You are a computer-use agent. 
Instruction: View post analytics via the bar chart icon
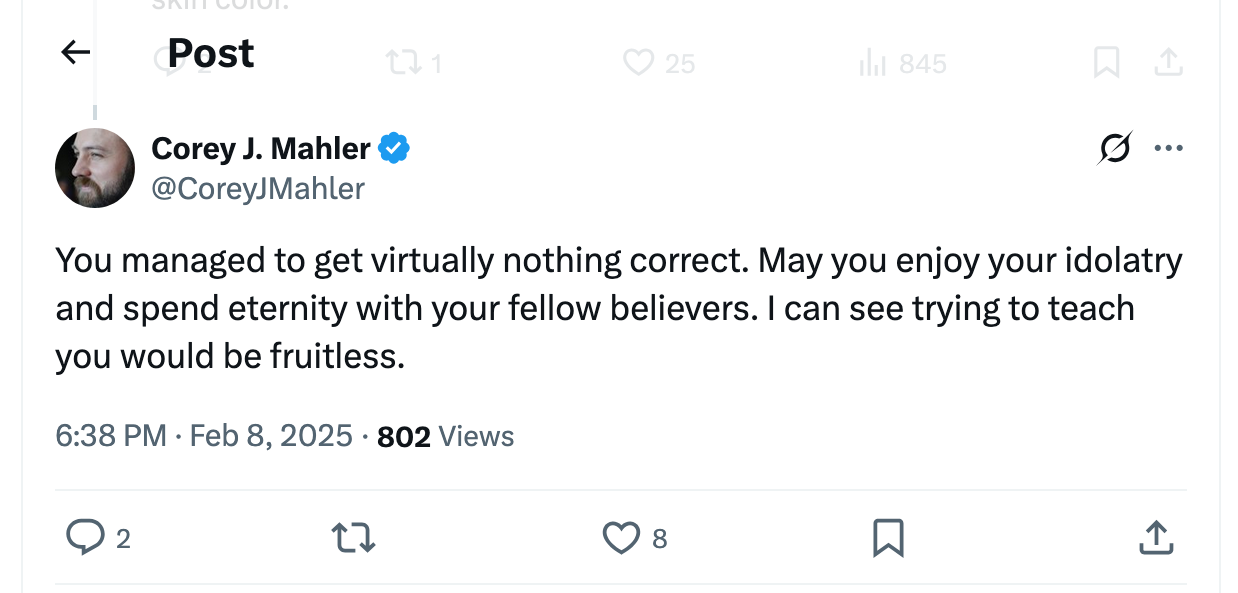coord(873,63)
